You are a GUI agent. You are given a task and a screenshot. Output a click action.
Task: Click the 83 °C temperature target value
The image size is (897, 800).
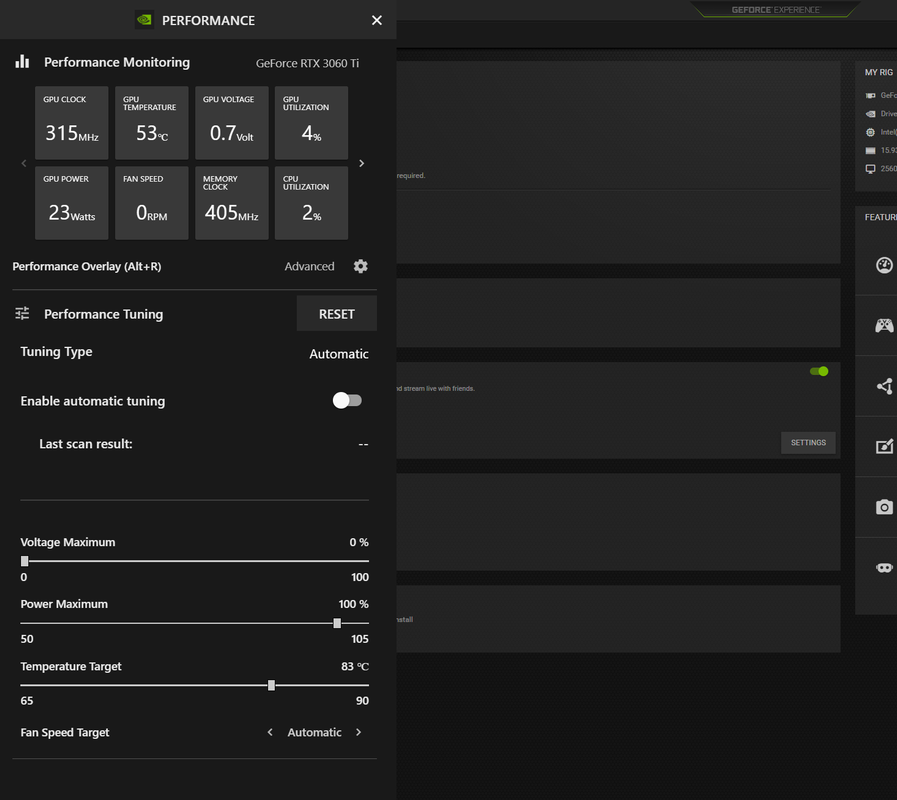coord(355,666)
